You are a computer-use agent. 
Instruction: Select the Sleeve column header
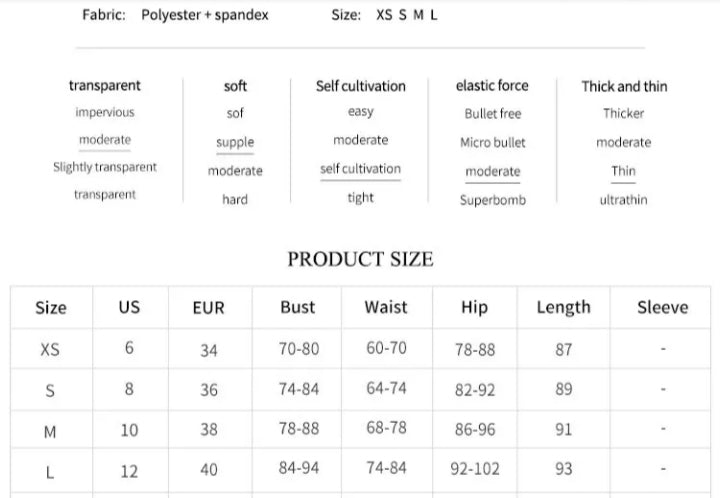(663, 307)
